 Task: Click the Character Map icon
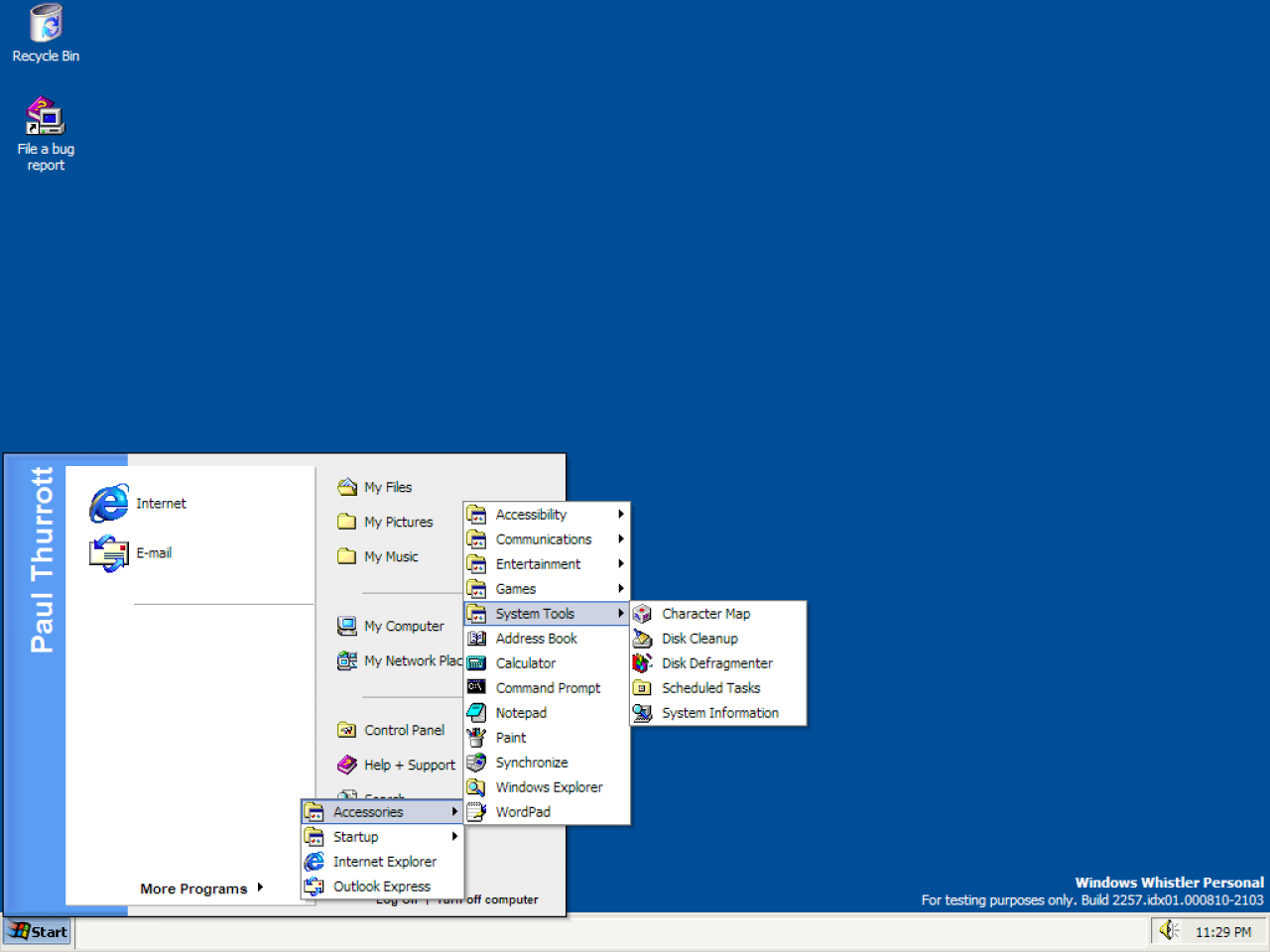point(642,614)
